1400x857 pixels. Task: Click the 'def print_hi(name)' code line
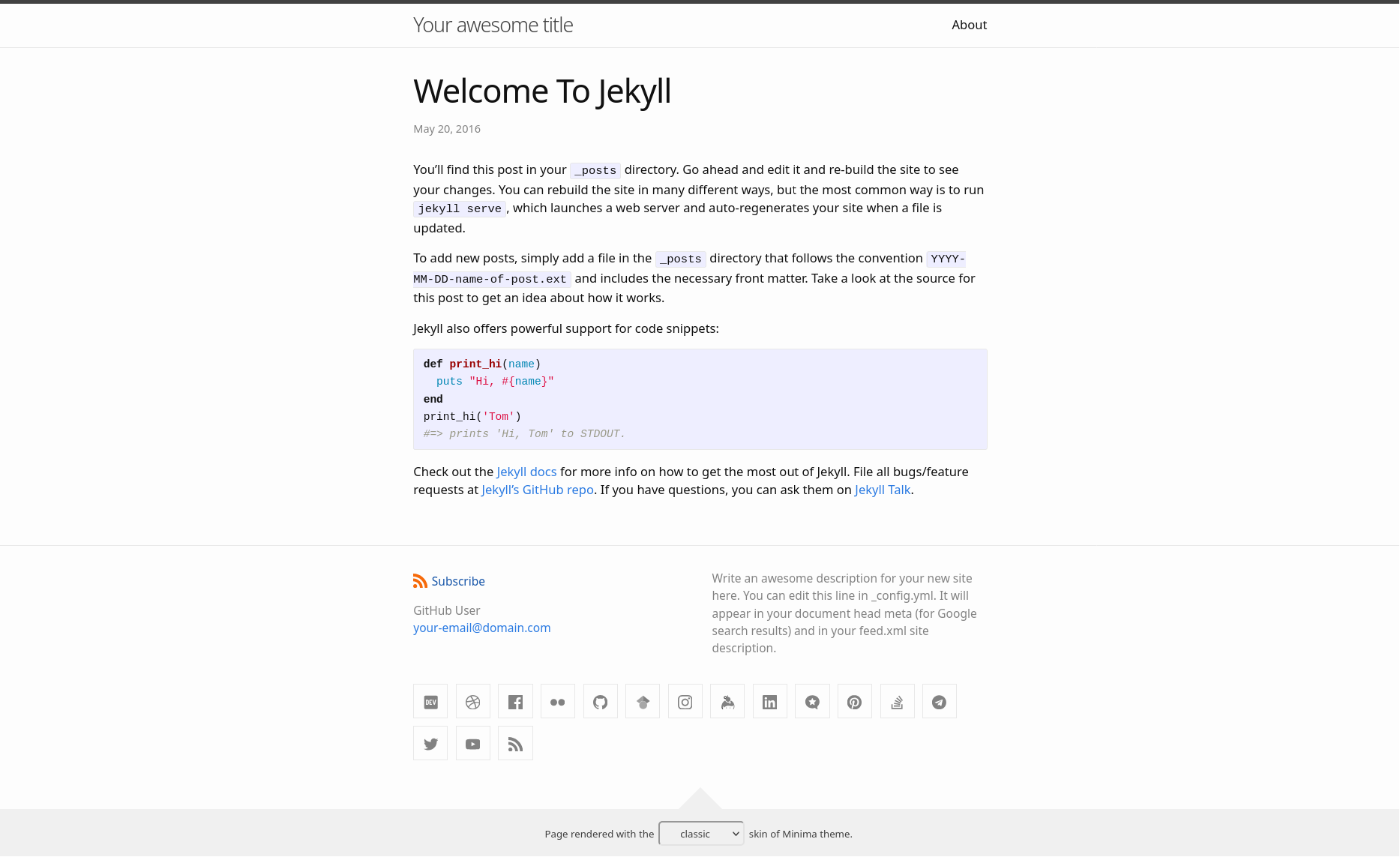click(482, 364)
